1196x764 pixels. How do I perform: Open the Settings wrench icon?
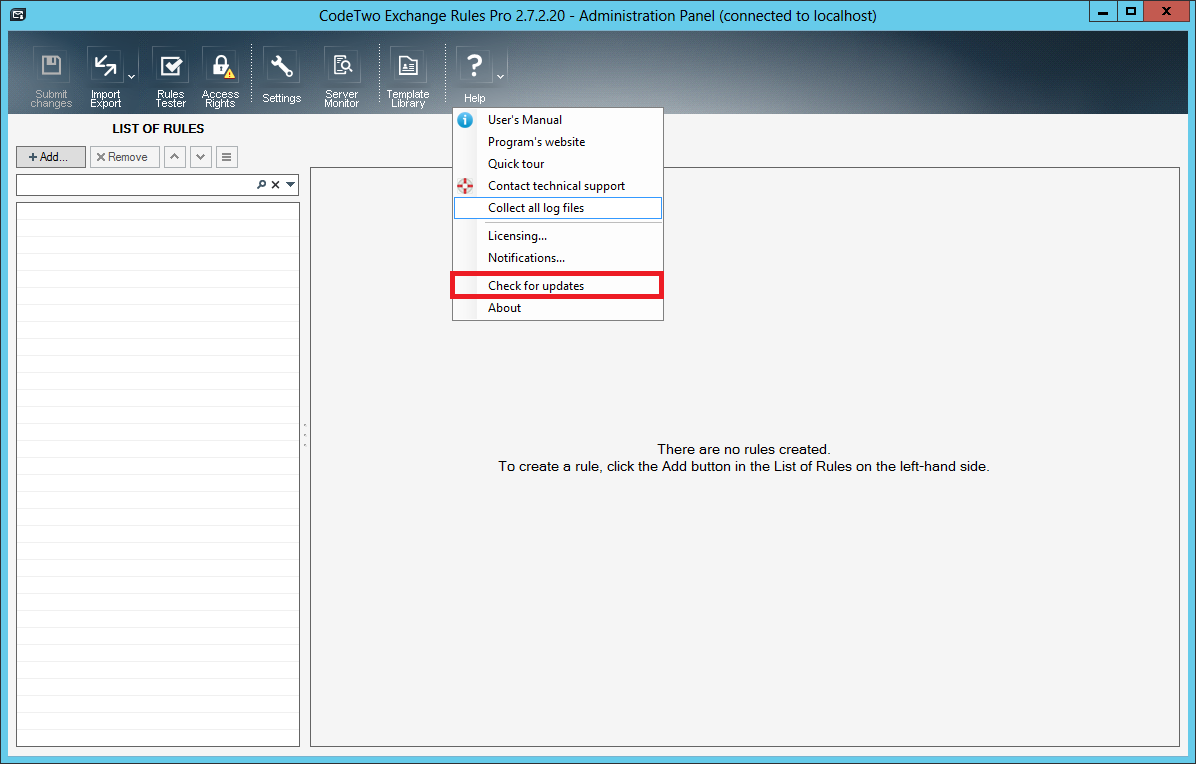pos(281,66)
